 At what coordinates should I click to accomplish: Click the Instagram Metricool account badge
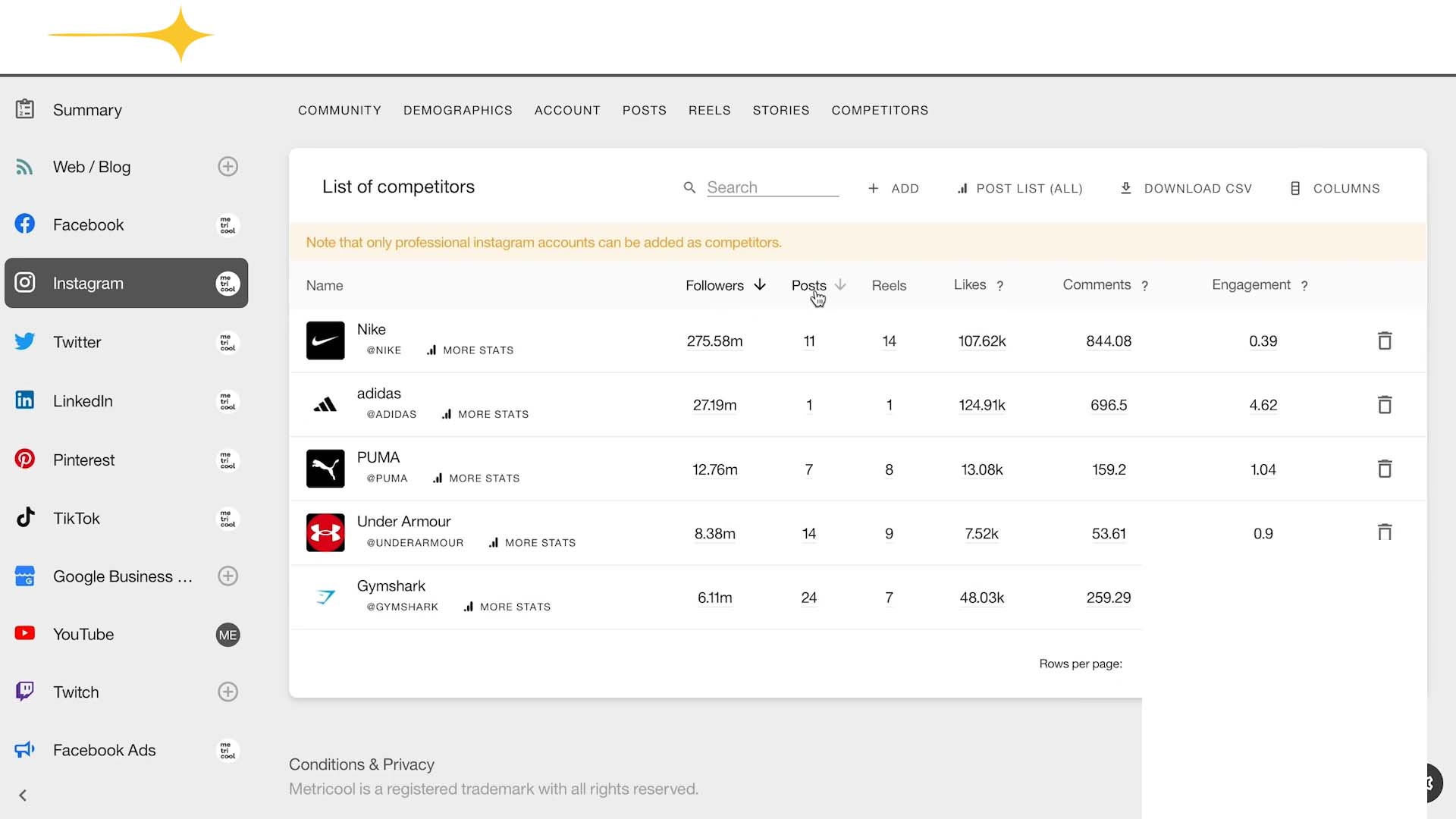(227, 284)
